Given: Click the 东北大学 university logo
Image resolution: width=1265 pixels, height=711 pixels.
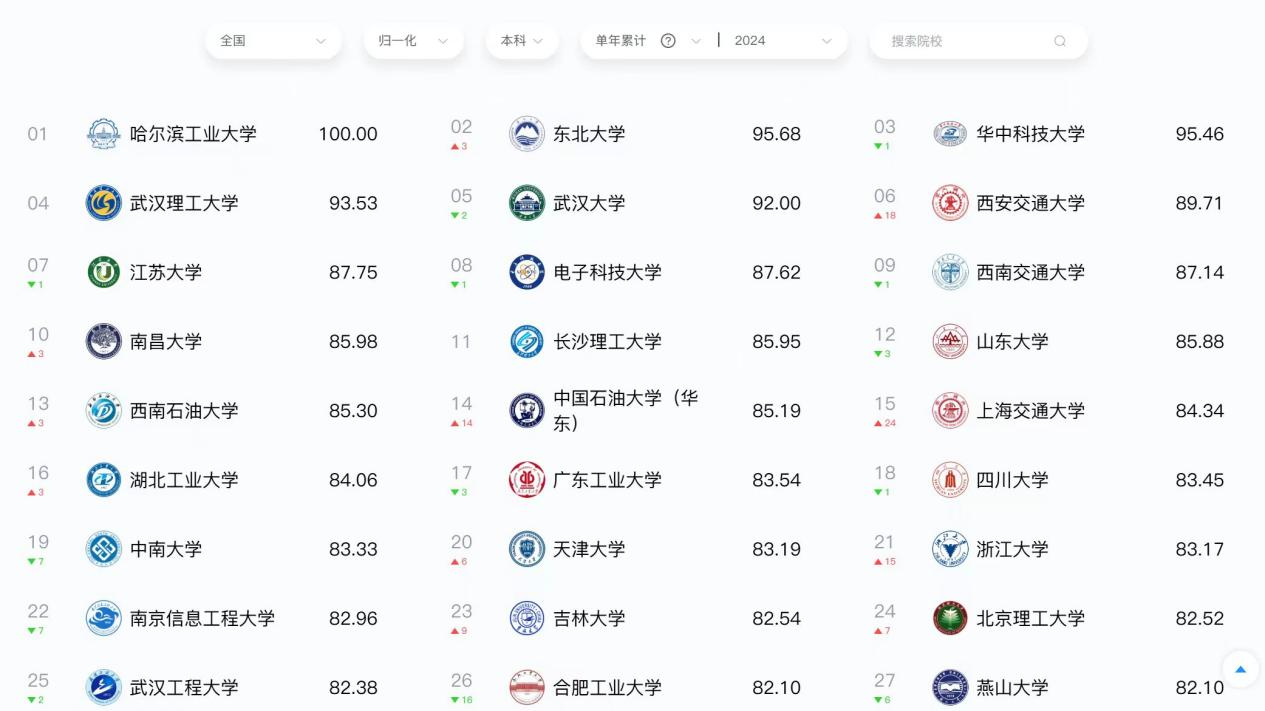Looking at the screenshot, I should tap(527, 134).
